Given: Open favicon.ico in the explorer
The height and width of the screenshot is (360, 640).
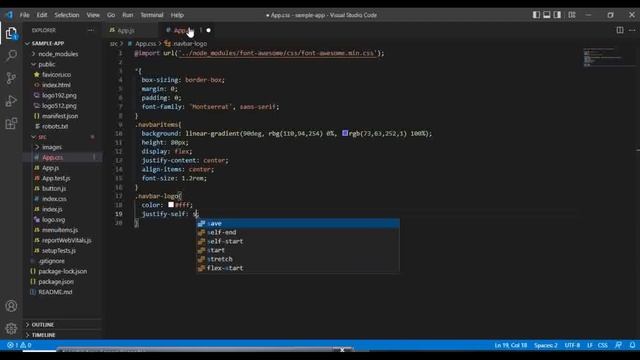Looking at the screenshot, I should [x=56, y=75].
